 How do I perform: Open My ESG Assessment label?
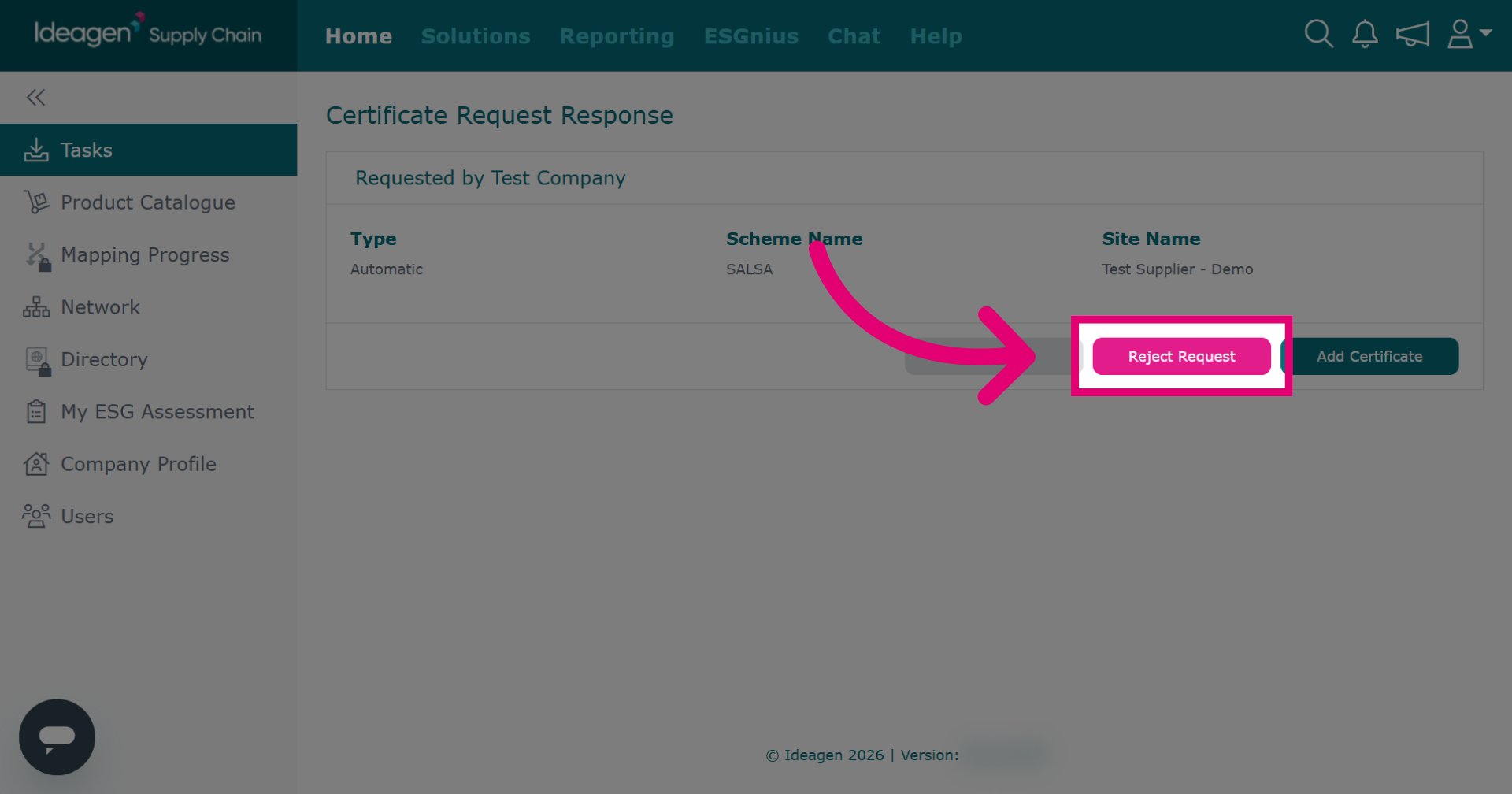click(157, 412)
